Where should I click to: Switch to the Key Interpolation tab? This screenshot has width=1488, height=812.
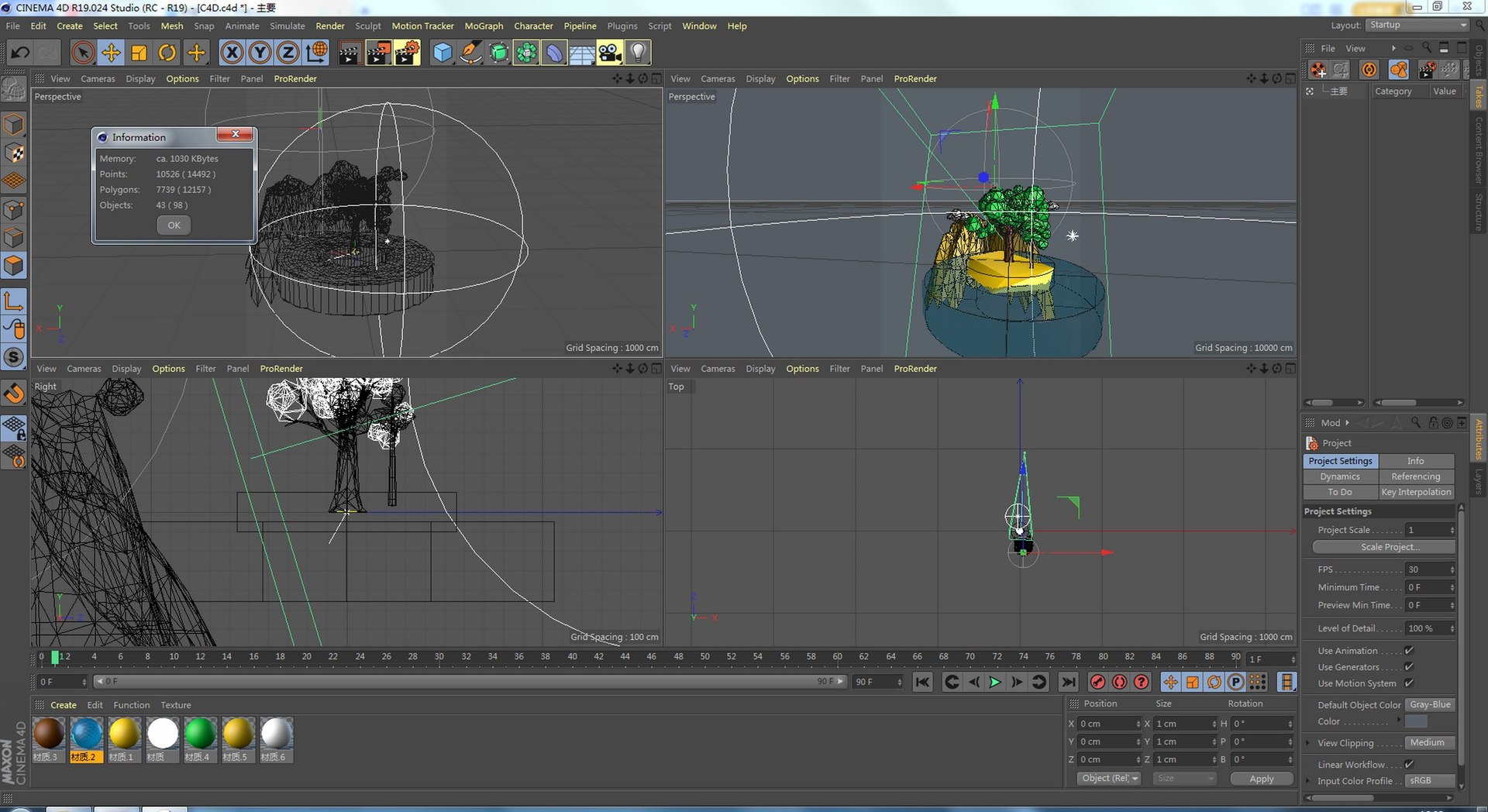coord(1416,492)
